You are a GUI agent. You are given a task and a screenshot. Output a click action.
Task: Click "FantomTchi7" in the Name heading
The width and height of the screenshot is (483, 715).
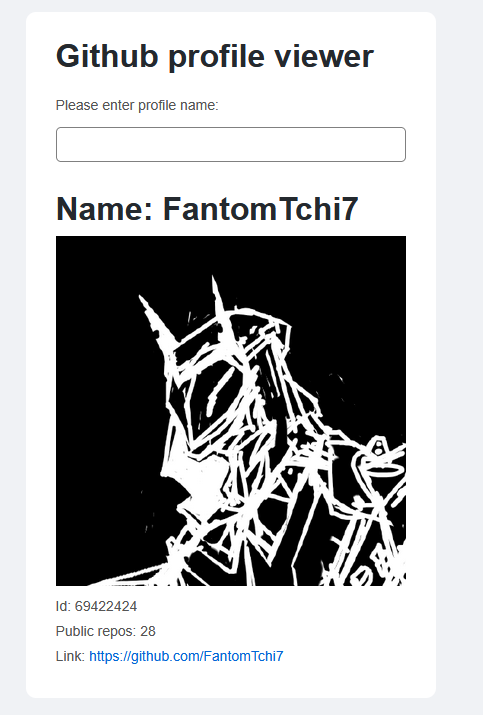tap(260, 209)
